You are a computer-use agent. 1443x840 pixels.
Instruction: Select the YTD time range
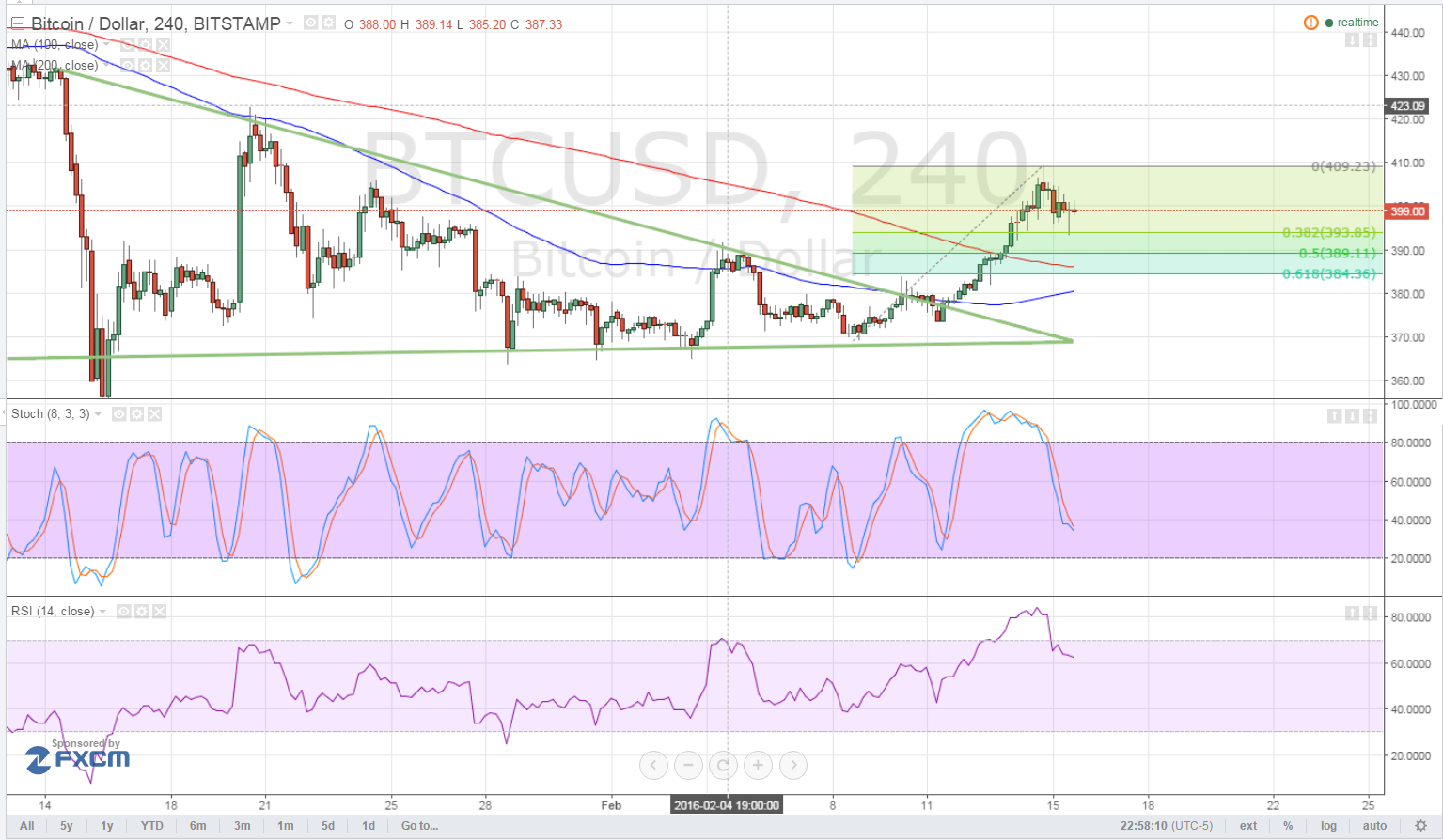click(x=152, y=826)
